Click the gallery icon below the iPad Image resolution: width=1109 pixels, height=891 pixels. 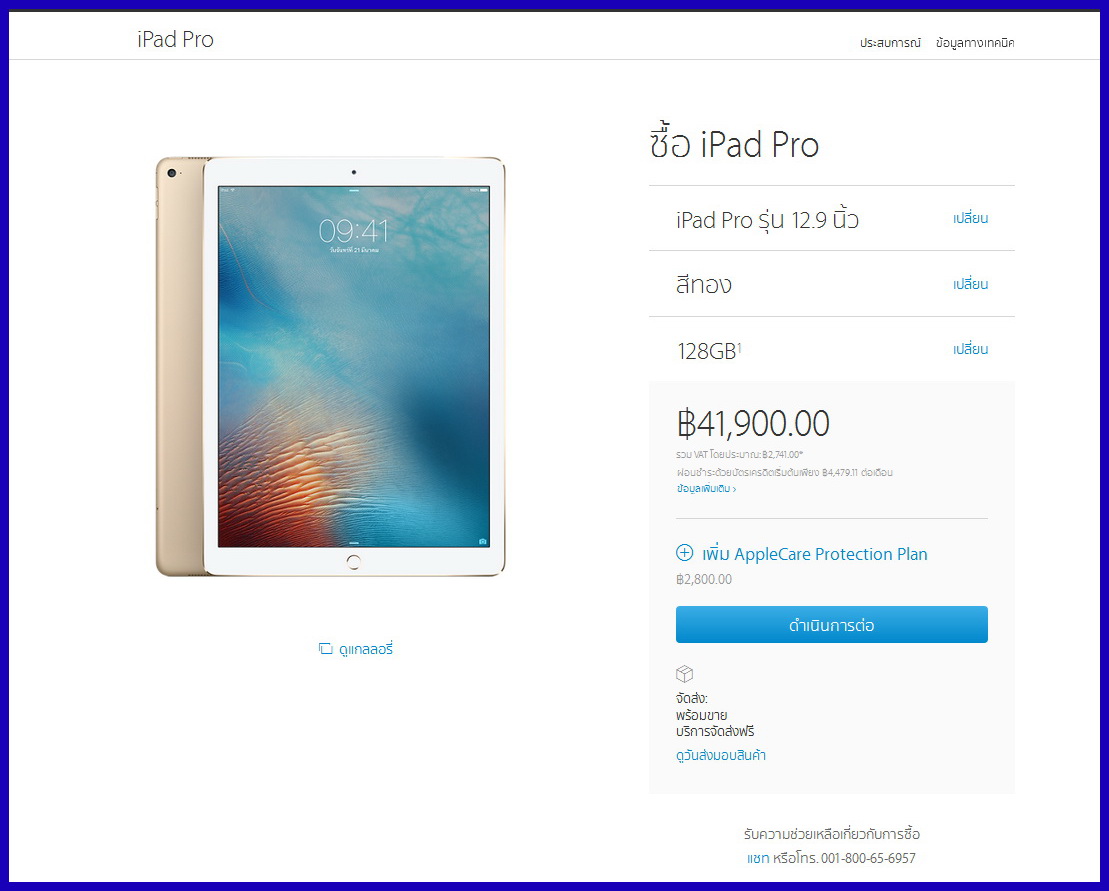coord(325,648)
